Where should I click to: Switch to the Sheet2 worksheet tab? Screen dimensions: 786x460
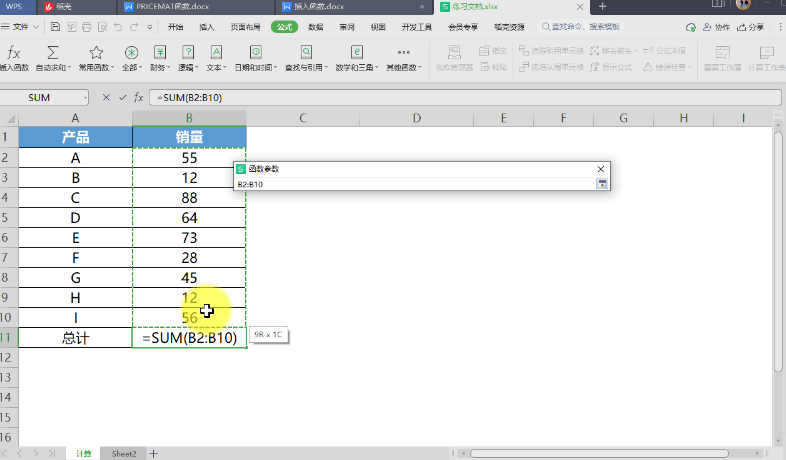[124, 453]
